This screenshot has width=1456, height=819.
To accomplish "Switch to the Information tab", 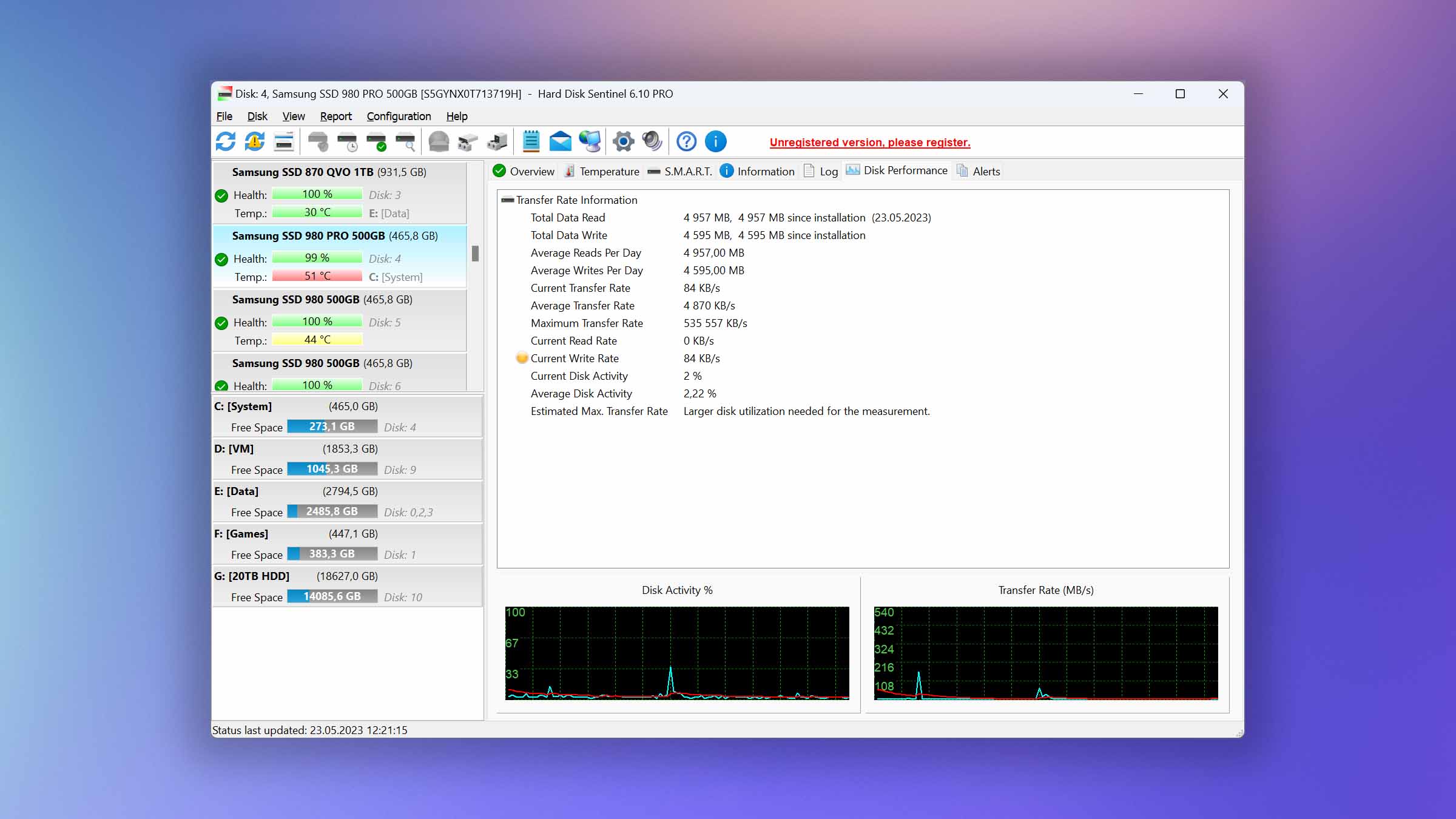I will (x=757, y=171).
